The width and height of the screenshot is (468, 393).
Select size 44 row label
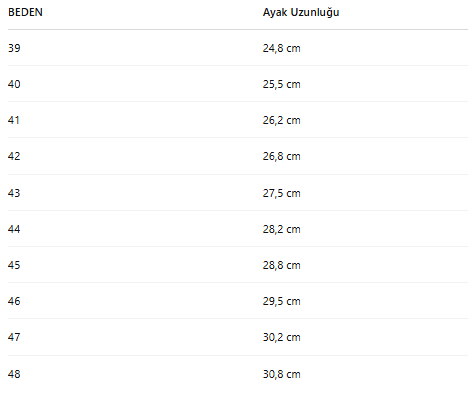pos(14,229)
